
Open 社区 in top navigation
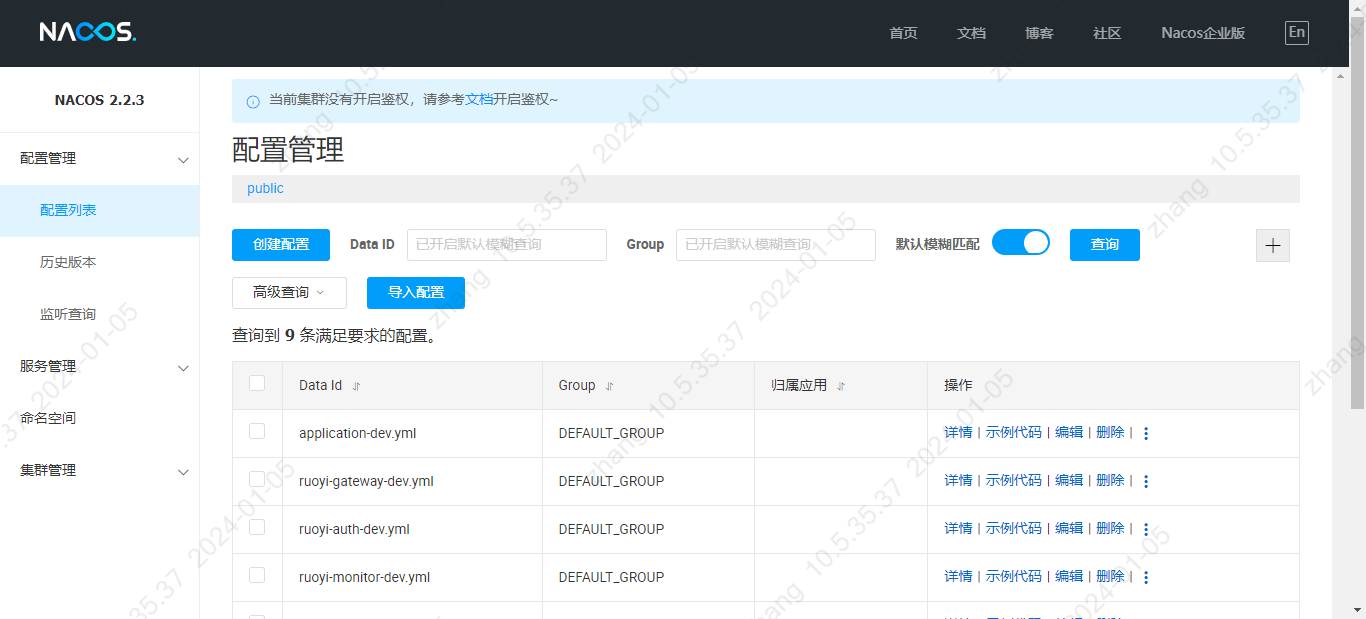point(1107,33)
